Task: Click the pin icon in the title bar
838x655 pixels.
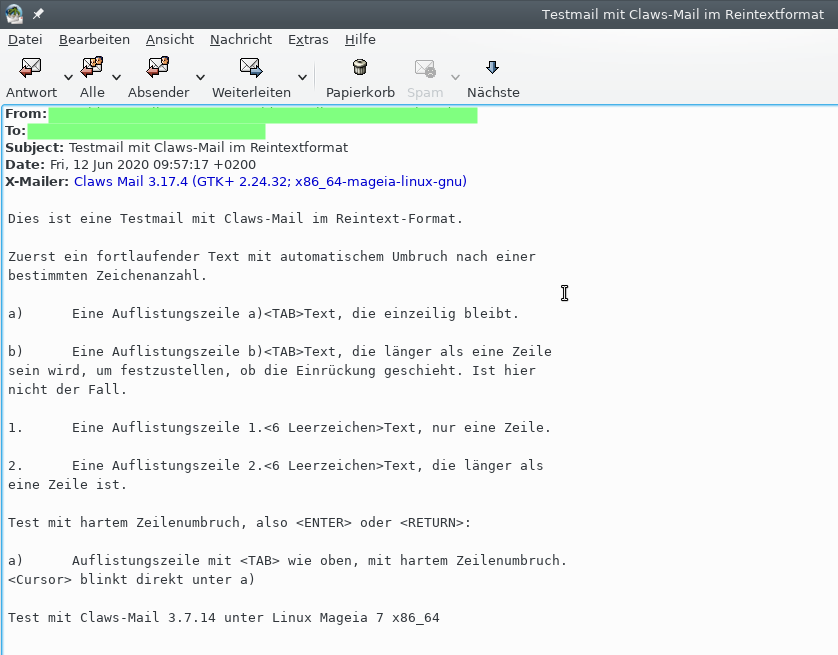Action: (38, 14)
